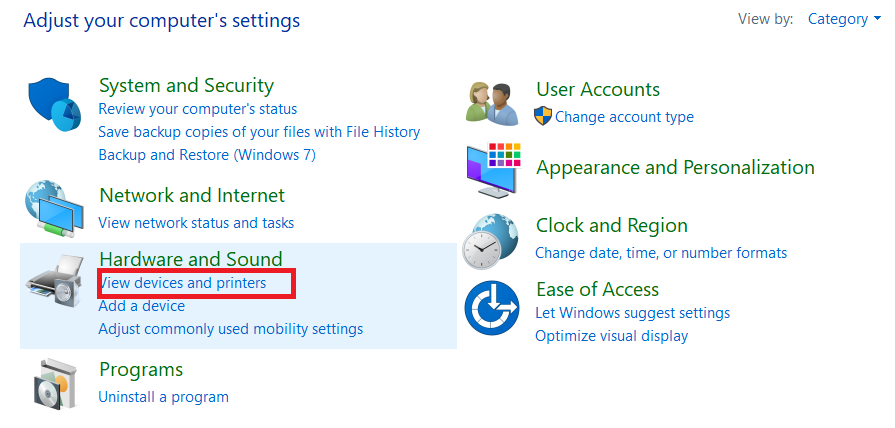Open Backup and Restore (Windows 7)
895x428 pixels.
pyautogui.click(x=206, y=155)
